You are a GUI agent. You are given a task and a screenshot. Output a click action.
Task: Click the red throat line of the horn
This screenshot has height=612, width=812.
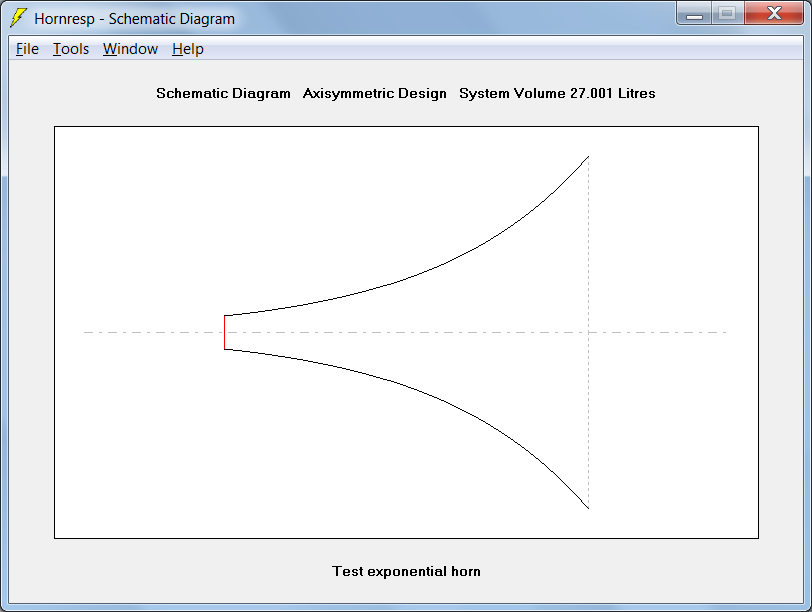[x=224, y=332]
